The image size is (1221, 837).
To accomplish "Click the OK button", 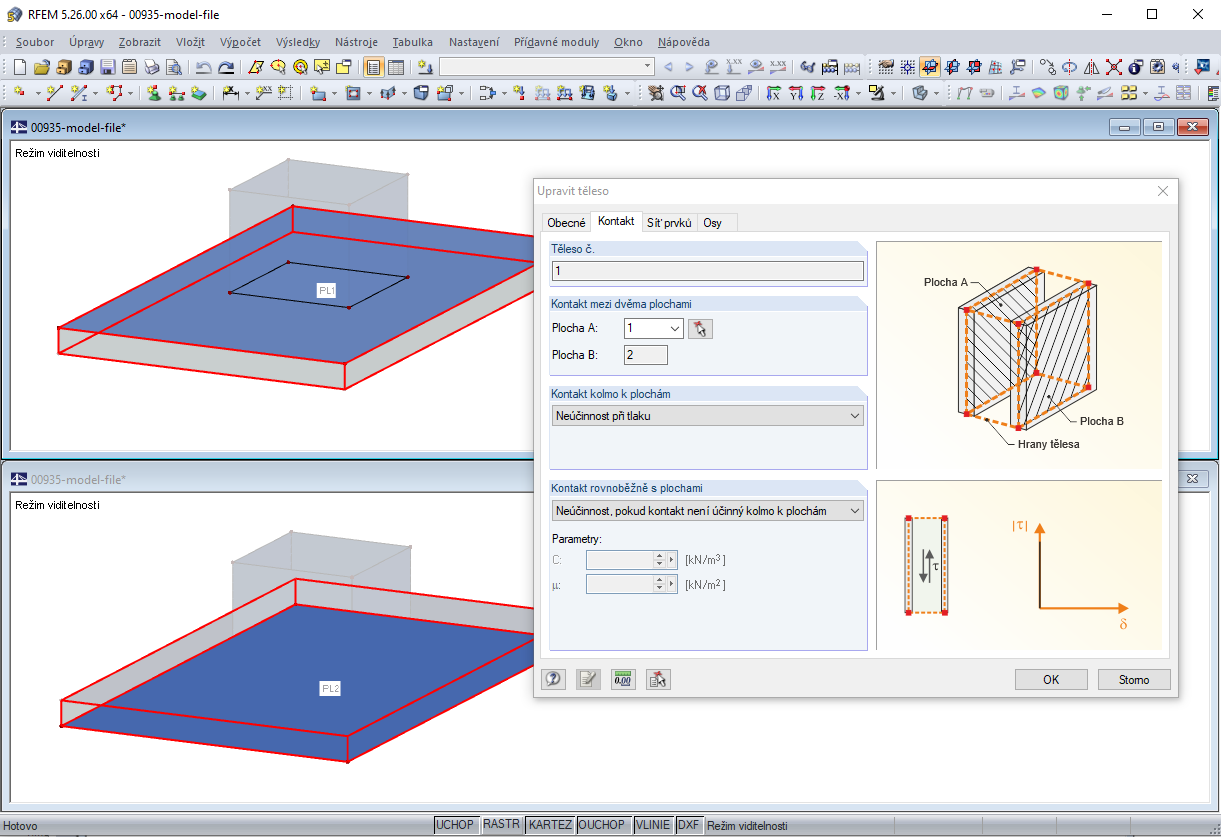I will pyautogui.click(x=1051, y=680).
